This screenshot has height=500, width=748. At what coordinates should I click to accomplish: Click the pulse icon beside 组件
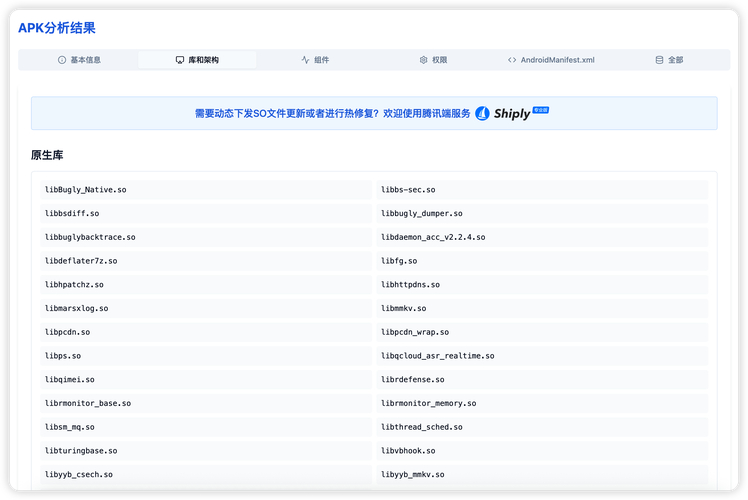click(x=305, y=60)
